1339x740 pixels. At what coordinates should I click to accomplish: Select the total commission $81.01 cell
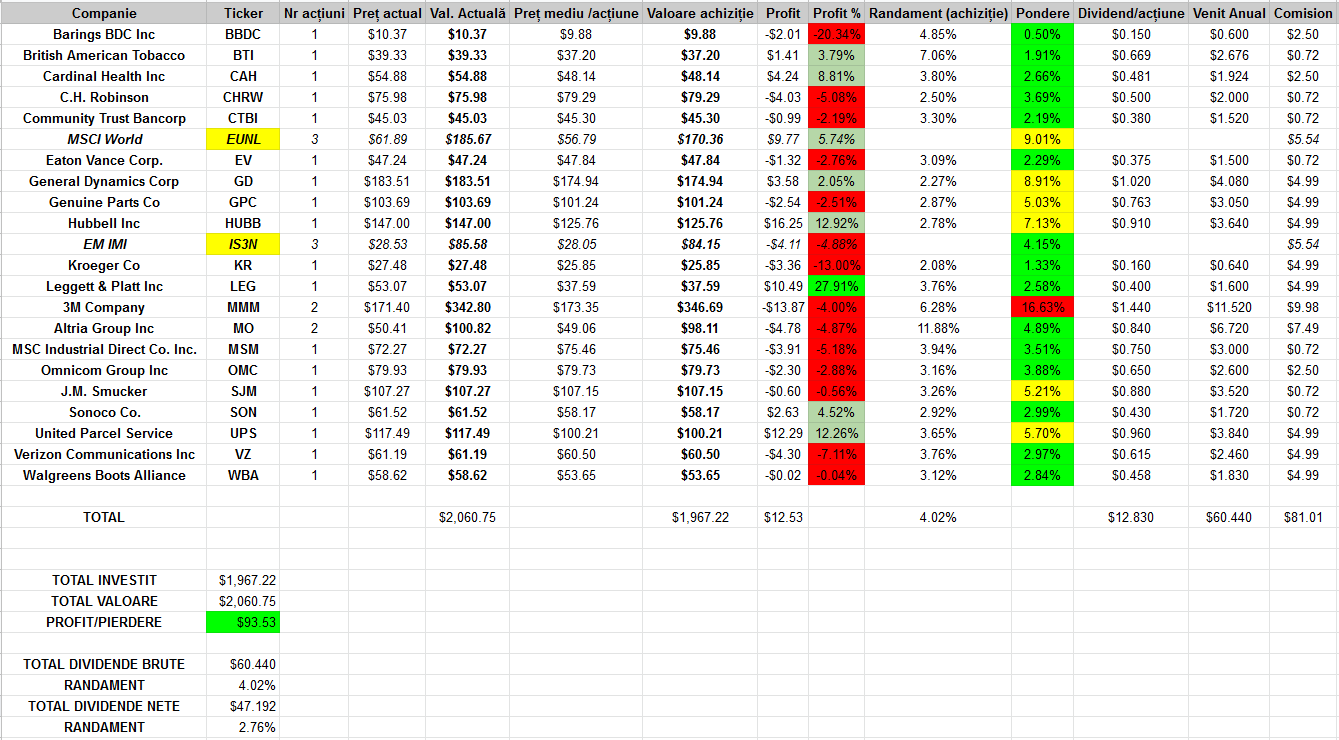[x=1303, y=517]
